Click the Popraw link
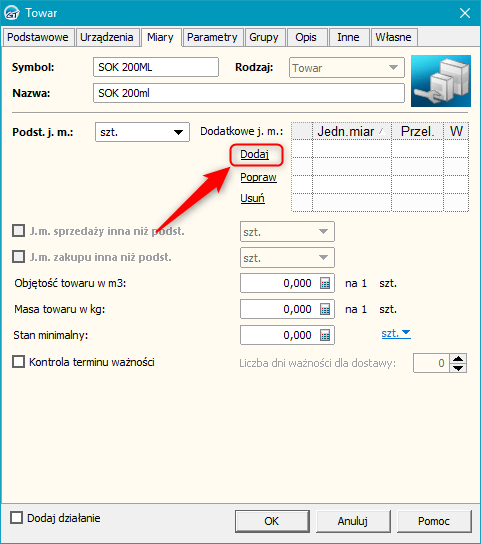The image size is (481, 544). [259, 177]
